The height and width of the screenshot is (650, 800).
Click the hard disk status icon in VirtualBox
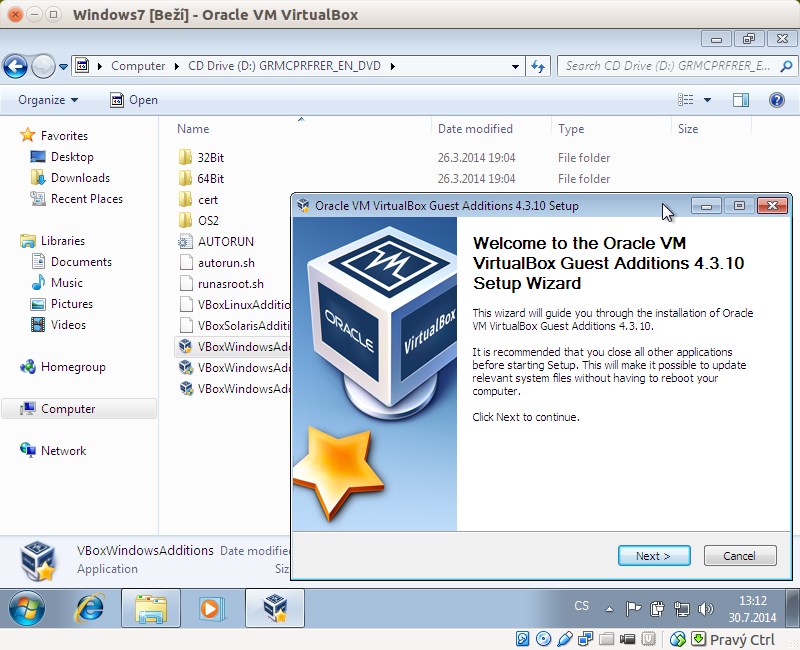[523, 639]
